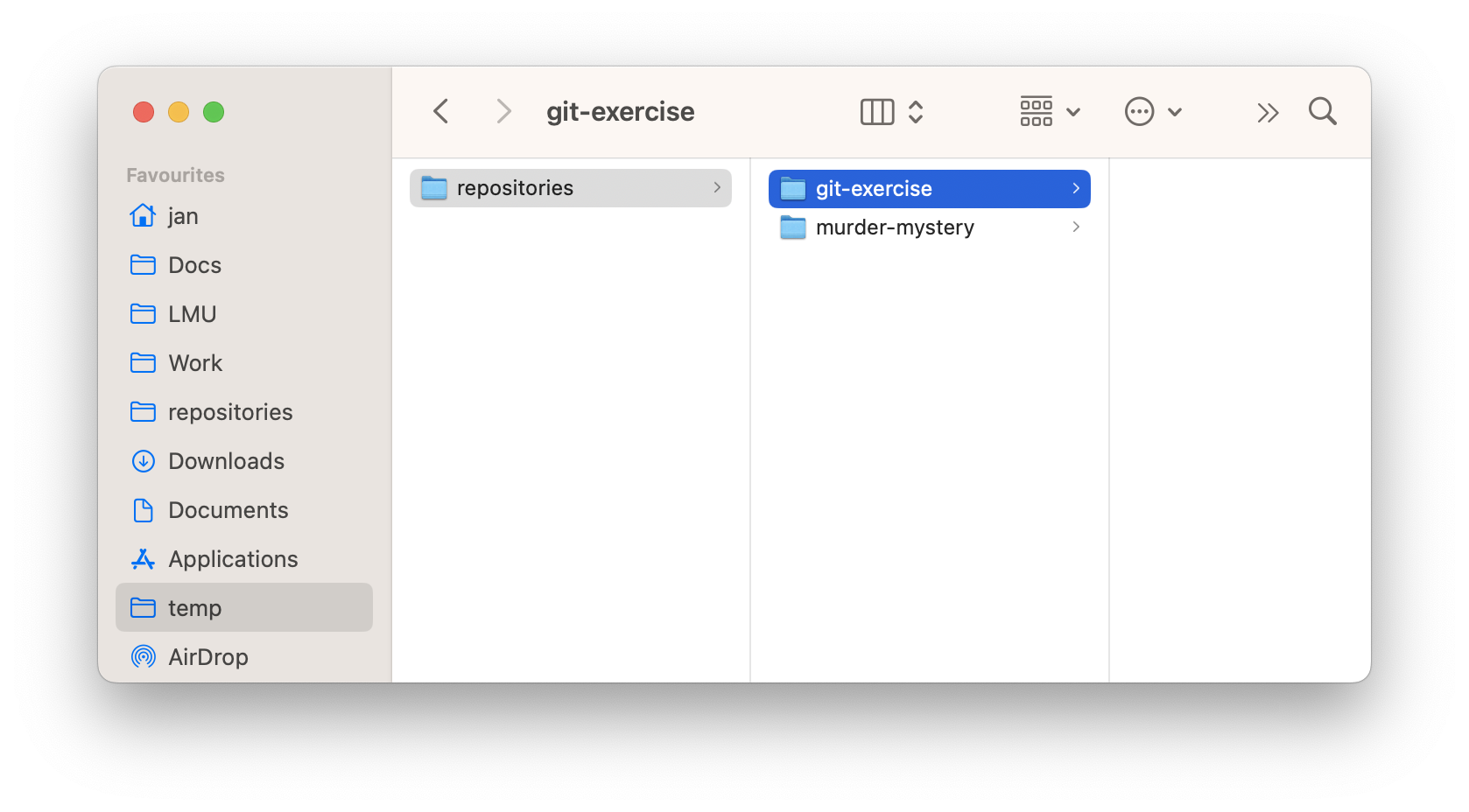Open the ellipsis action menu
Viewport: 1469px width, 812px height.
[x=1152, y=112]
